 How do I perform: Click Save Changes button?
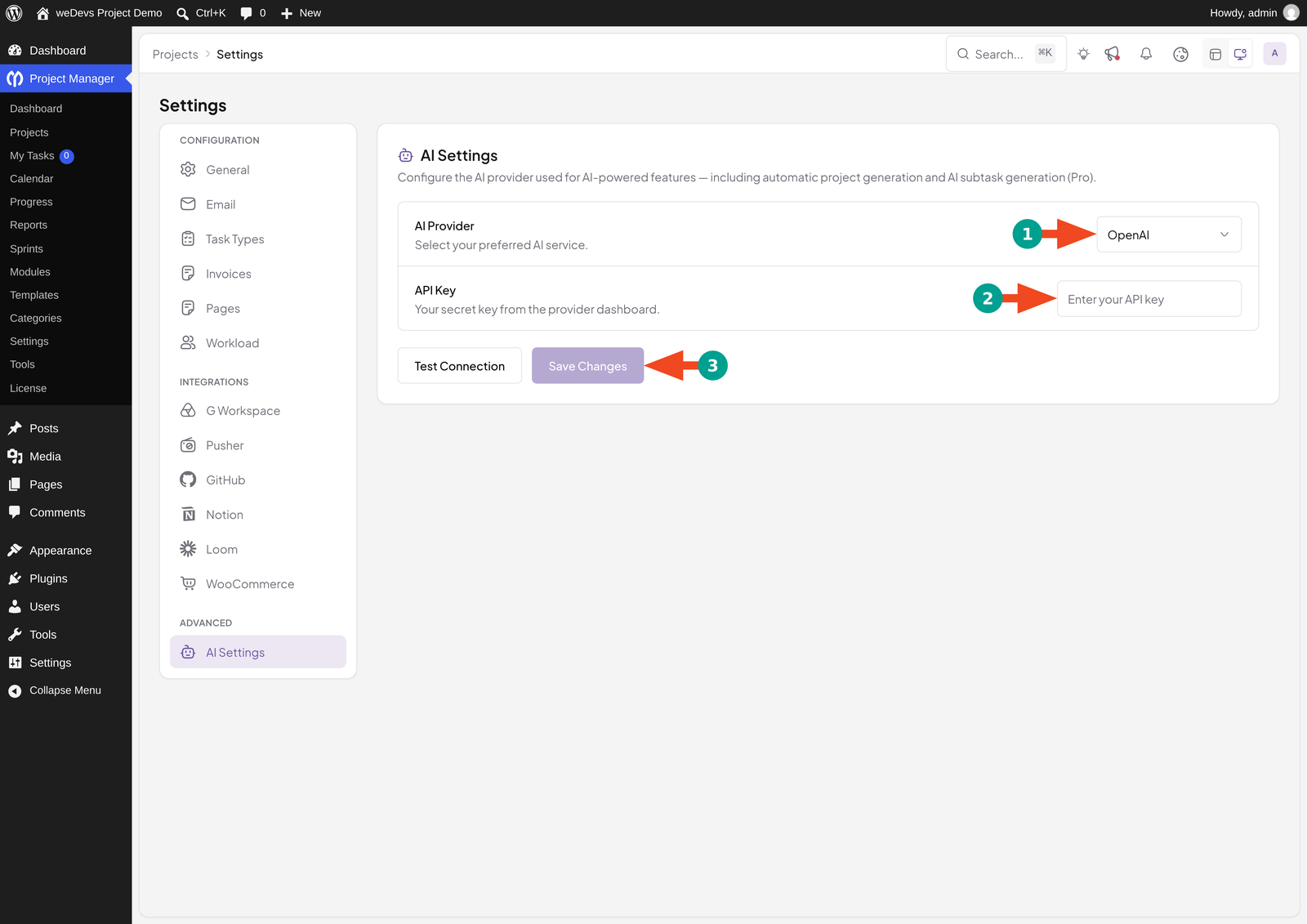tap(587, 366)
